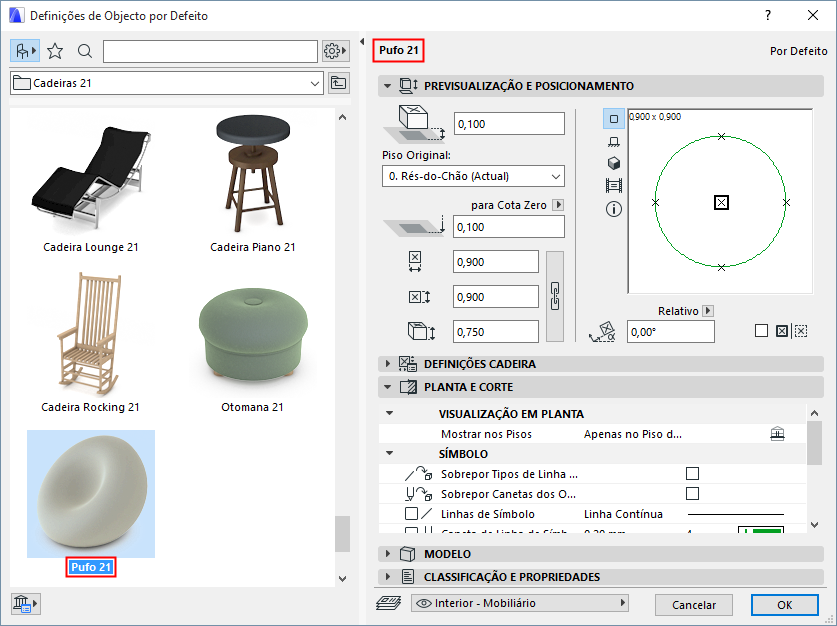Select Cadeira Rocking 21 thumbnail

91,335
